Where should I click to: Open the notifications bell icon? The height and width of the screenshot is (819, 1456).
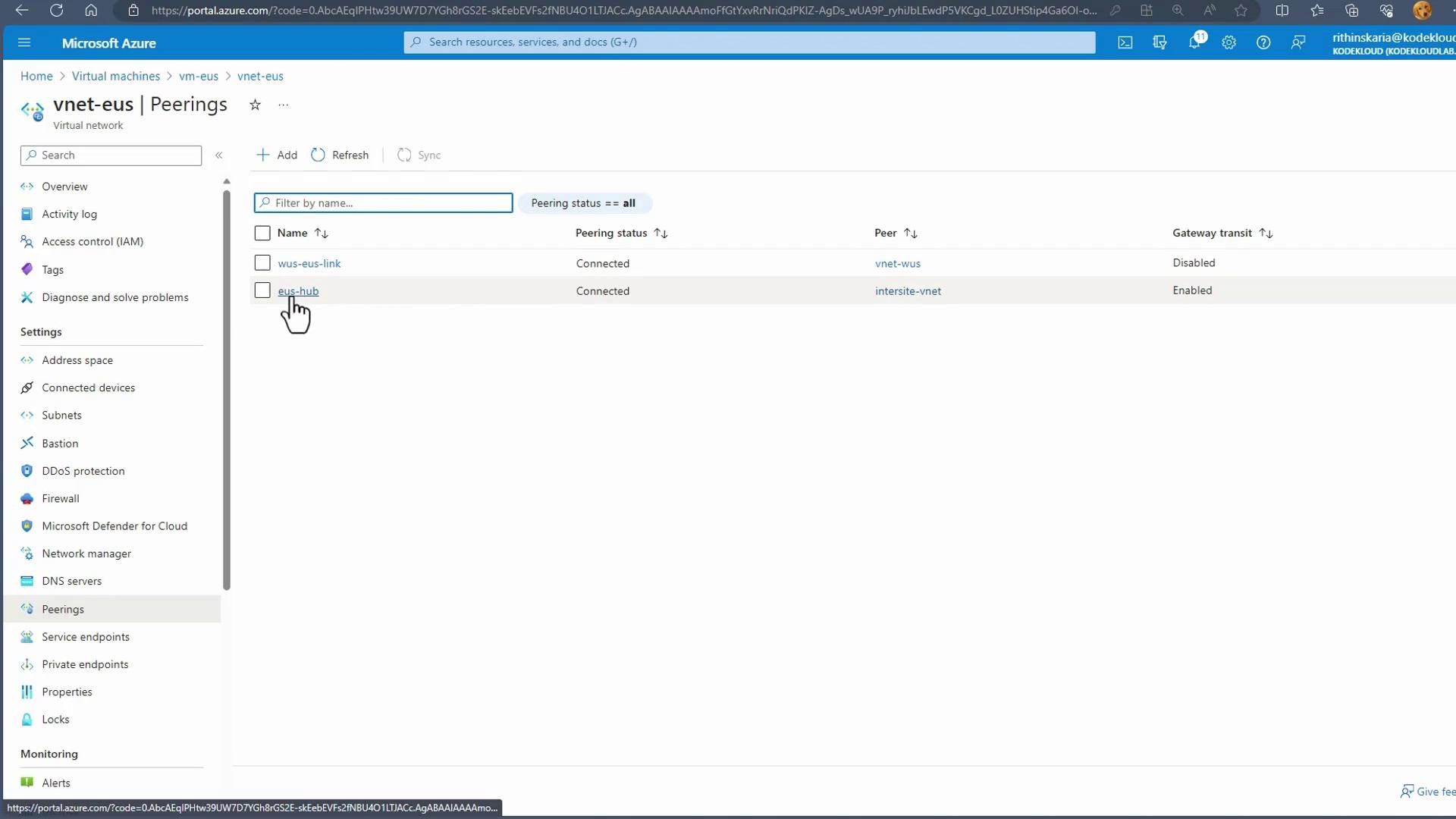click(1194, 42)
